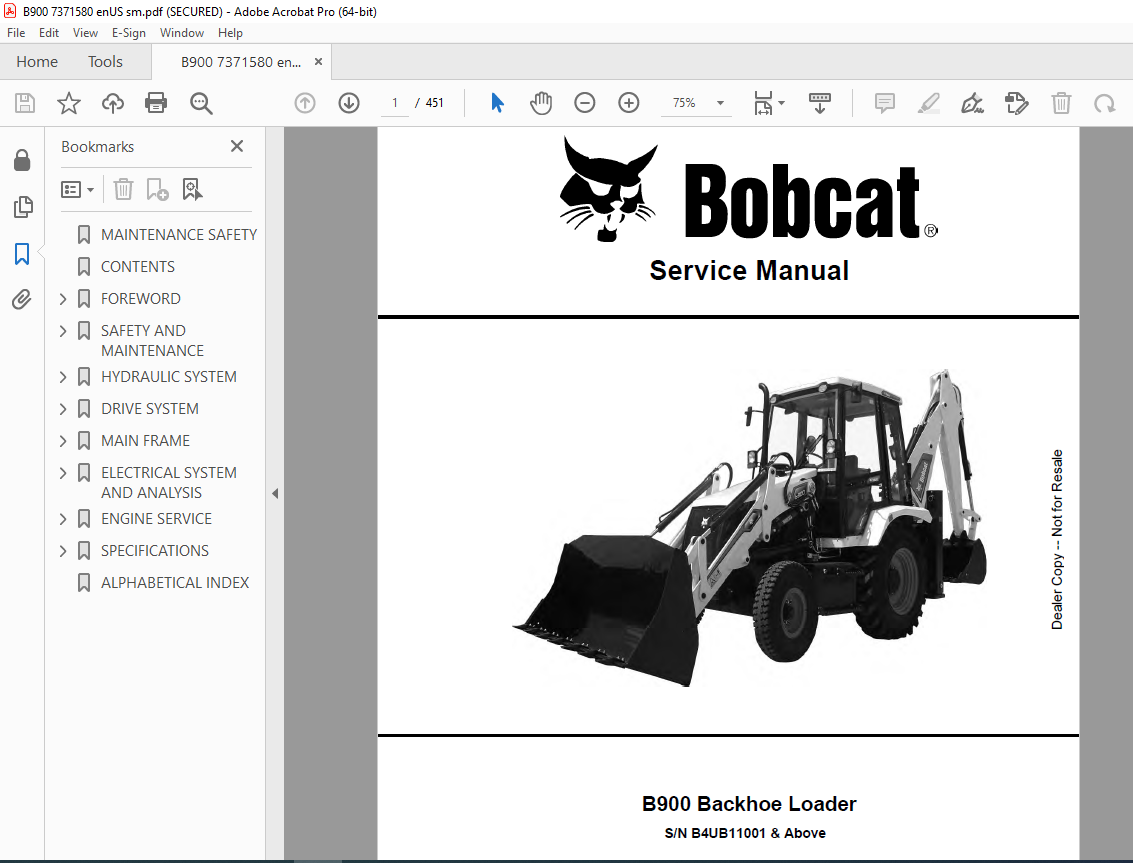Collapse the navigation pane with side arrow
This screenshot has width=1133, height=863.
point(275,494)
